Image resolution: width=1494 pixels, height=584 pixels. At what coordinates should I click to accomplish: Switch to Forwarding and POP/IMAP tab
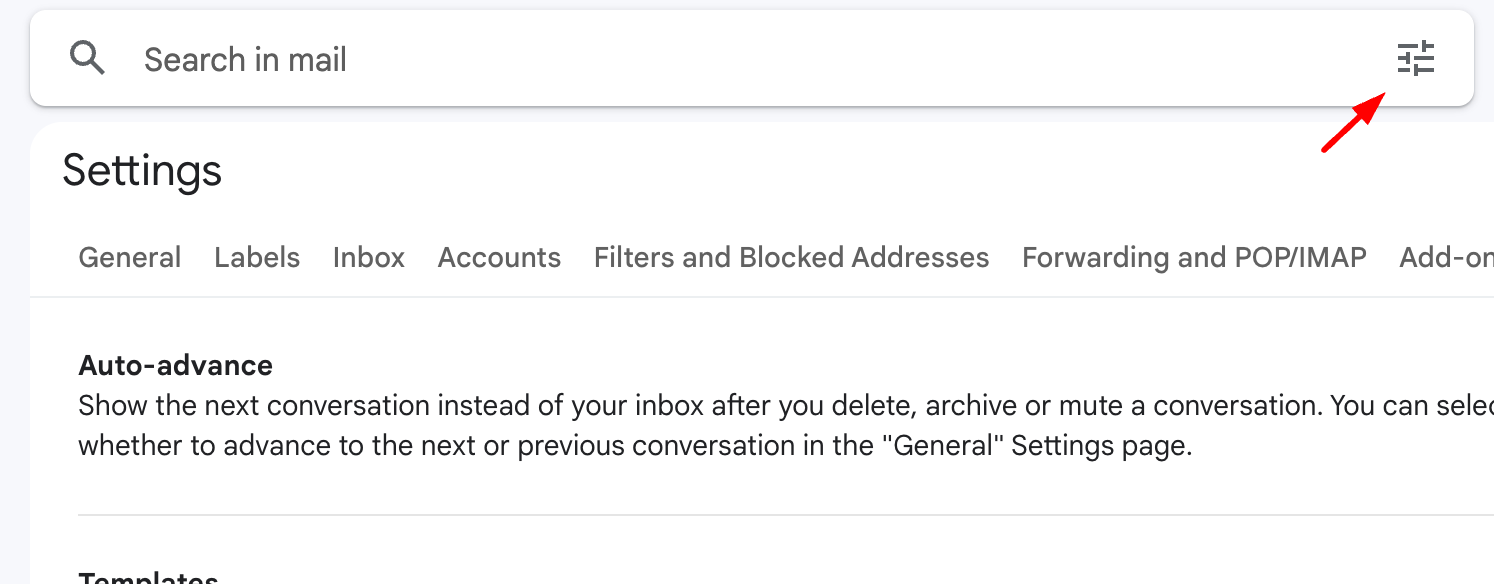[1194, 258]
